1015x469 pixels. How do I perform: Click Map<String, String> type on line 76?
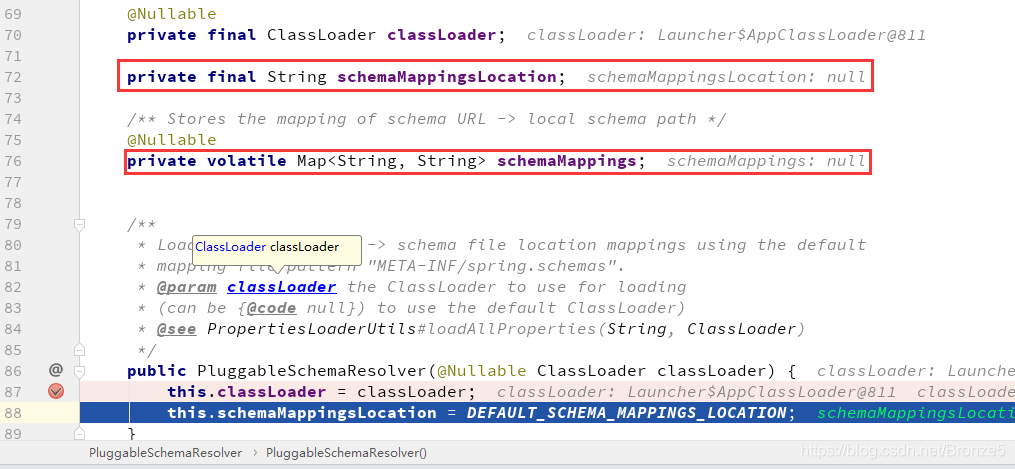(392, 160)
